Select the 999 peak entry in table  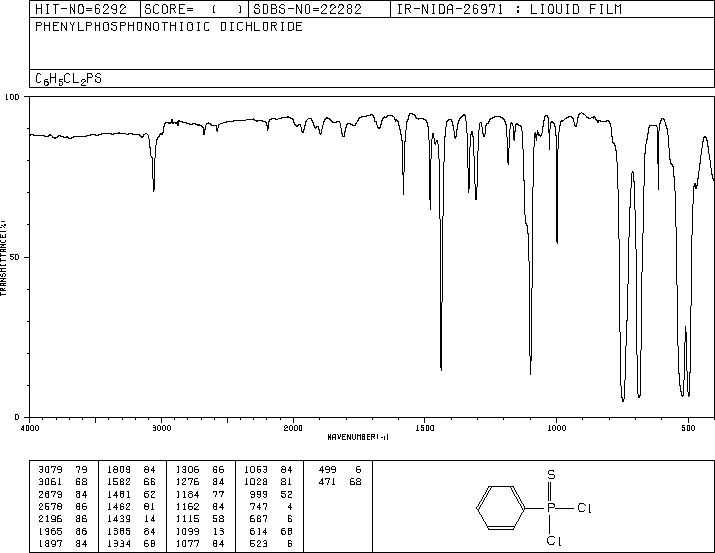point(259,494)
